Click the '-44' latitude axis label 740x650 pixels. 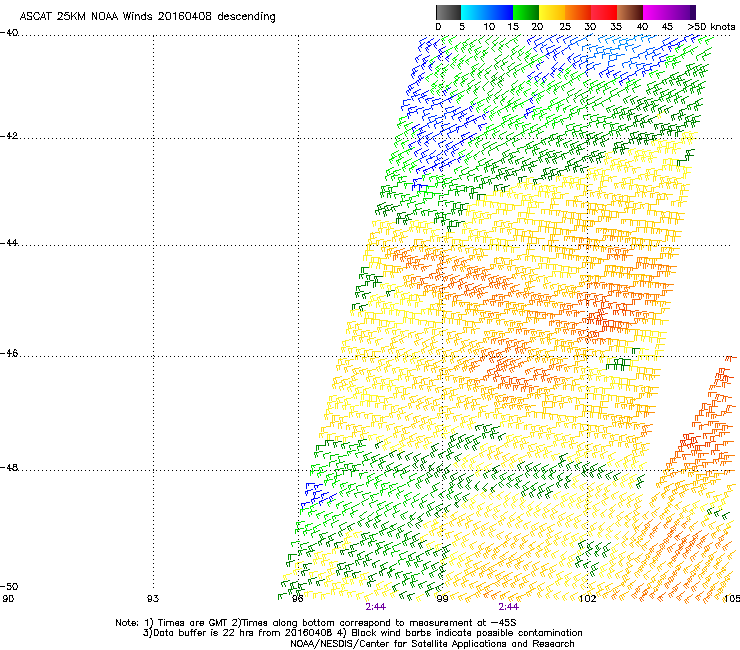click(x=9, y=243)
